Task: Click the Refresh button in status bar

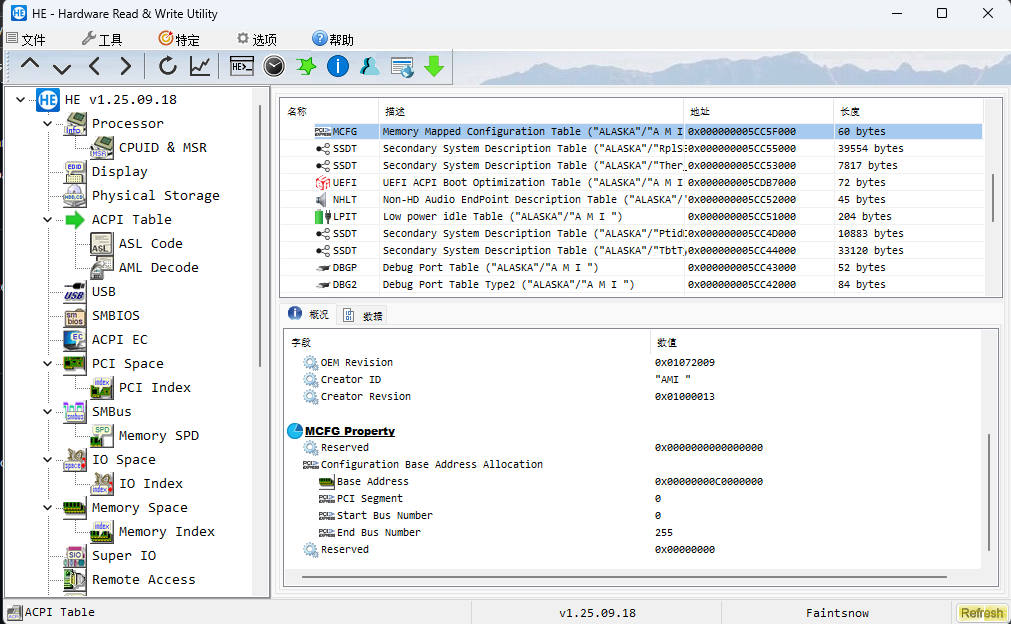Action: [x=981, y=613]
